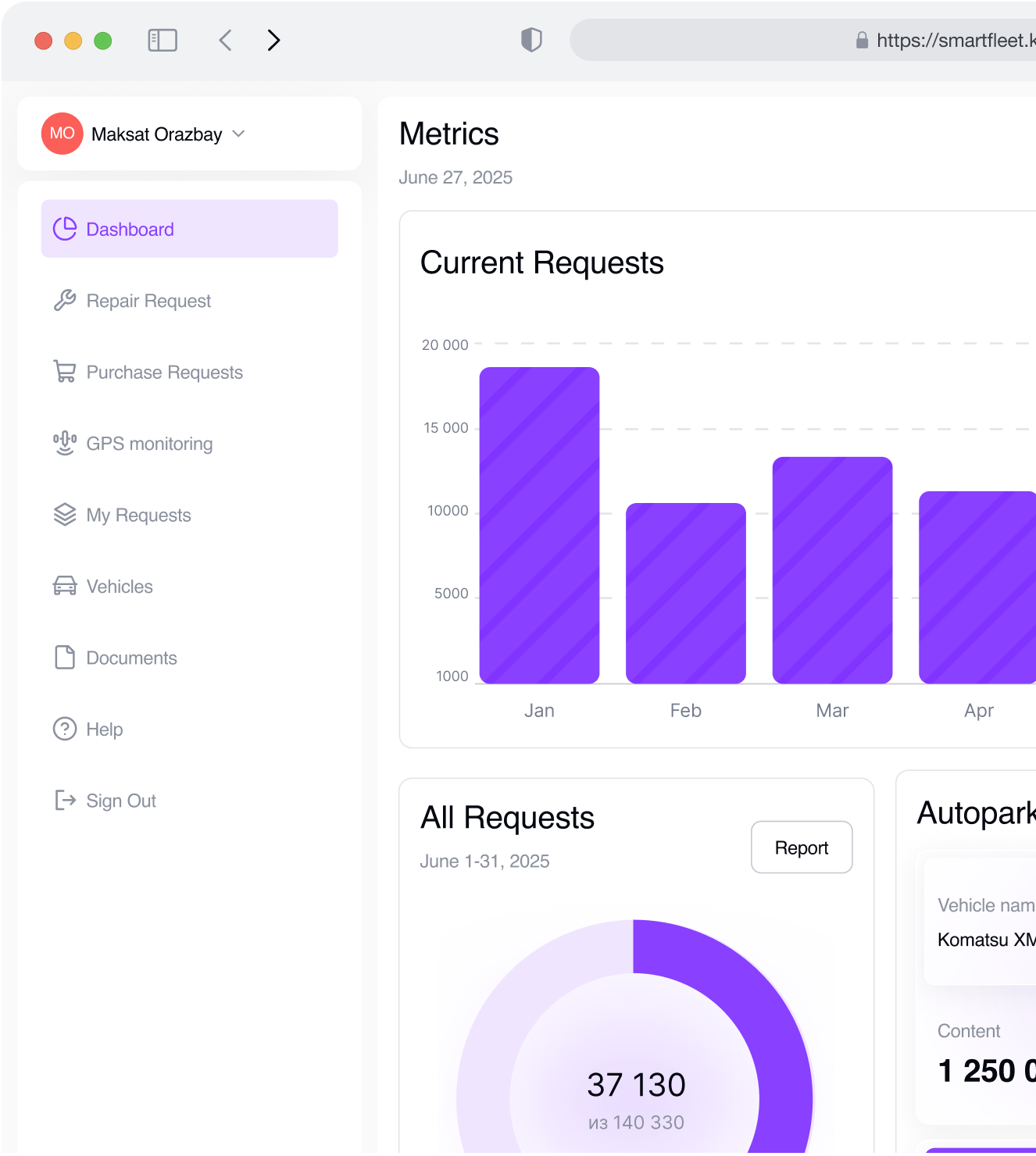Click the 1000 axis label

[452, 676]
